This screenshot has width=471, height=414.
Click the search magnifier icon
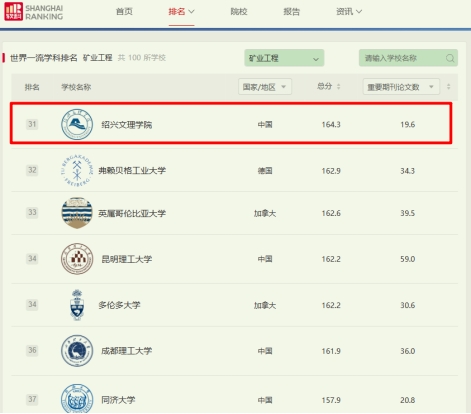[450, 58]
